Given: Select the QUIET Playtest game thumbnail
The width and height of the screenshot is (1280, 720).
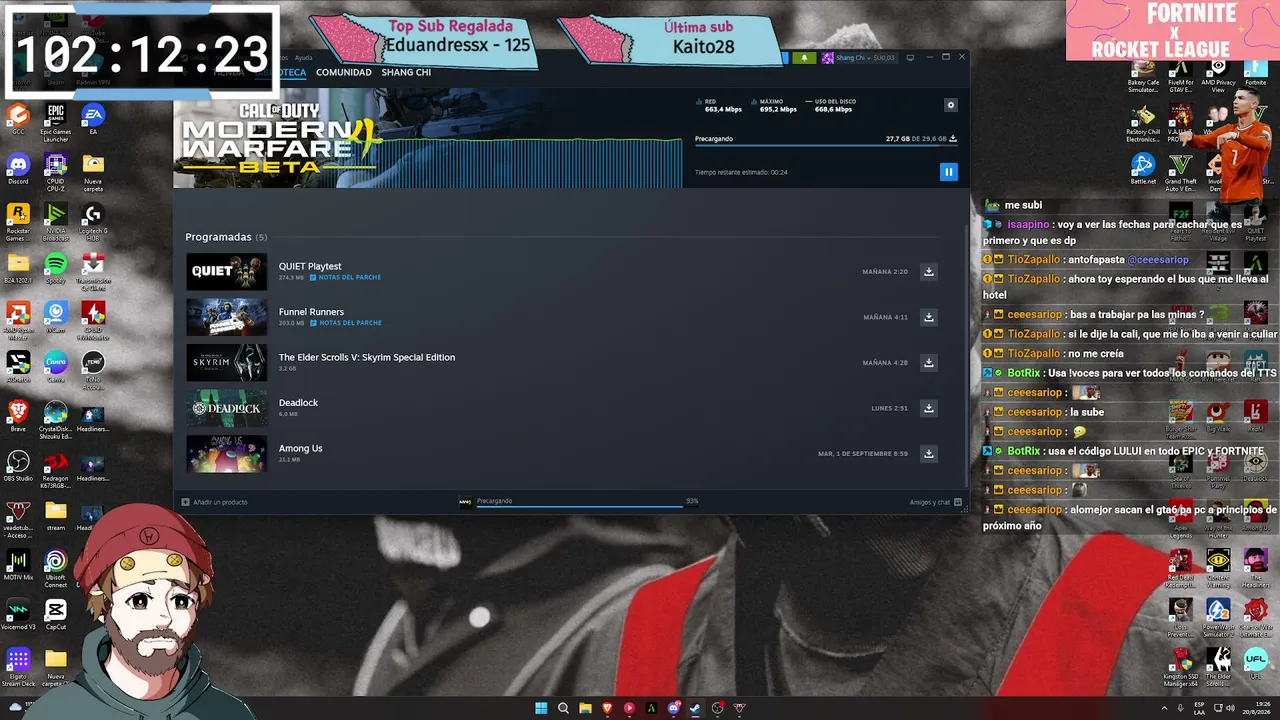Looking at the screenshot, I should tap(227, 272).
